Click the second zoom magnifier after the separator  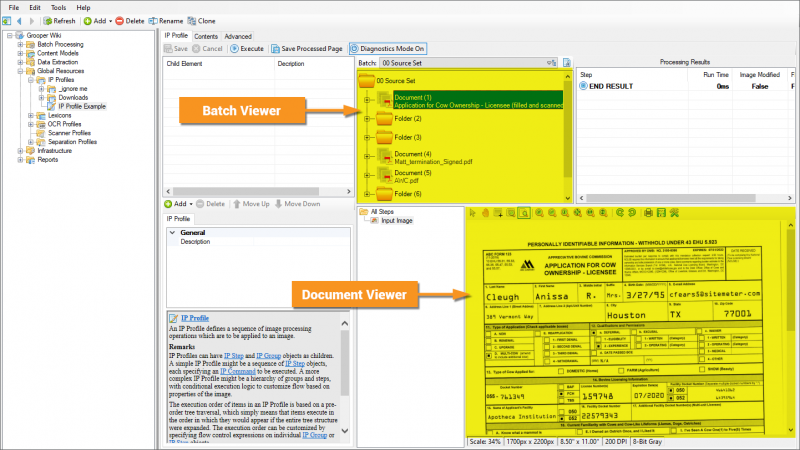pos(552,213)
